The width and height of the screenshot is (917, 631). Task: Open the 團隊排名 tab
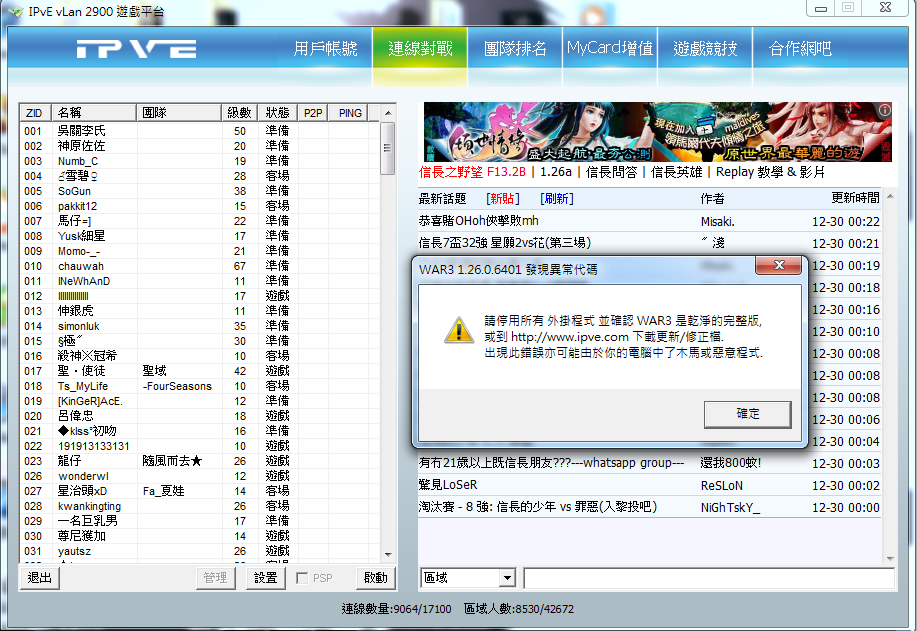pos(515,49)
